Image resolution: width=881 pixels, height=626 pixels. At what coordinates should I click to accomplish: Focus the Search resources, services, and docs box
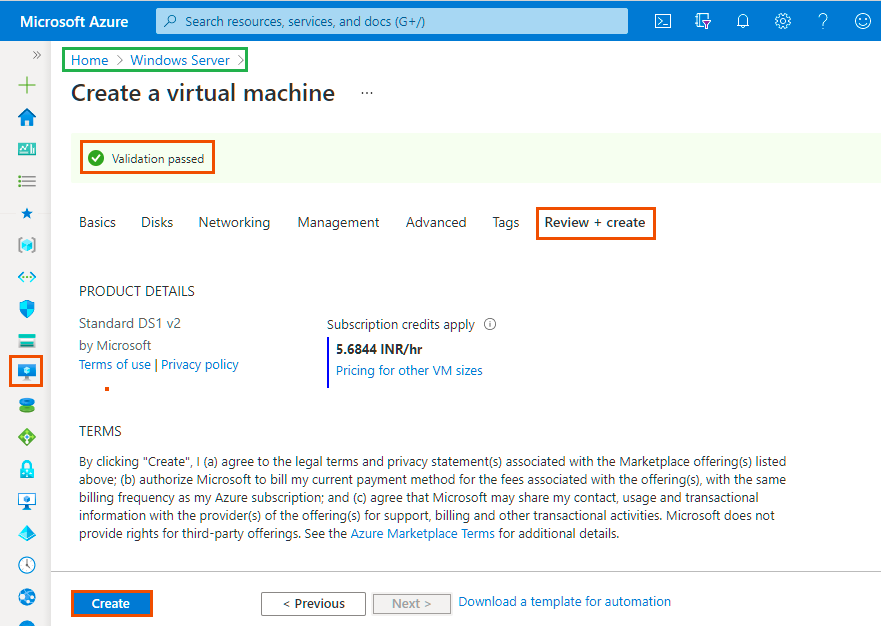point(392,21)
